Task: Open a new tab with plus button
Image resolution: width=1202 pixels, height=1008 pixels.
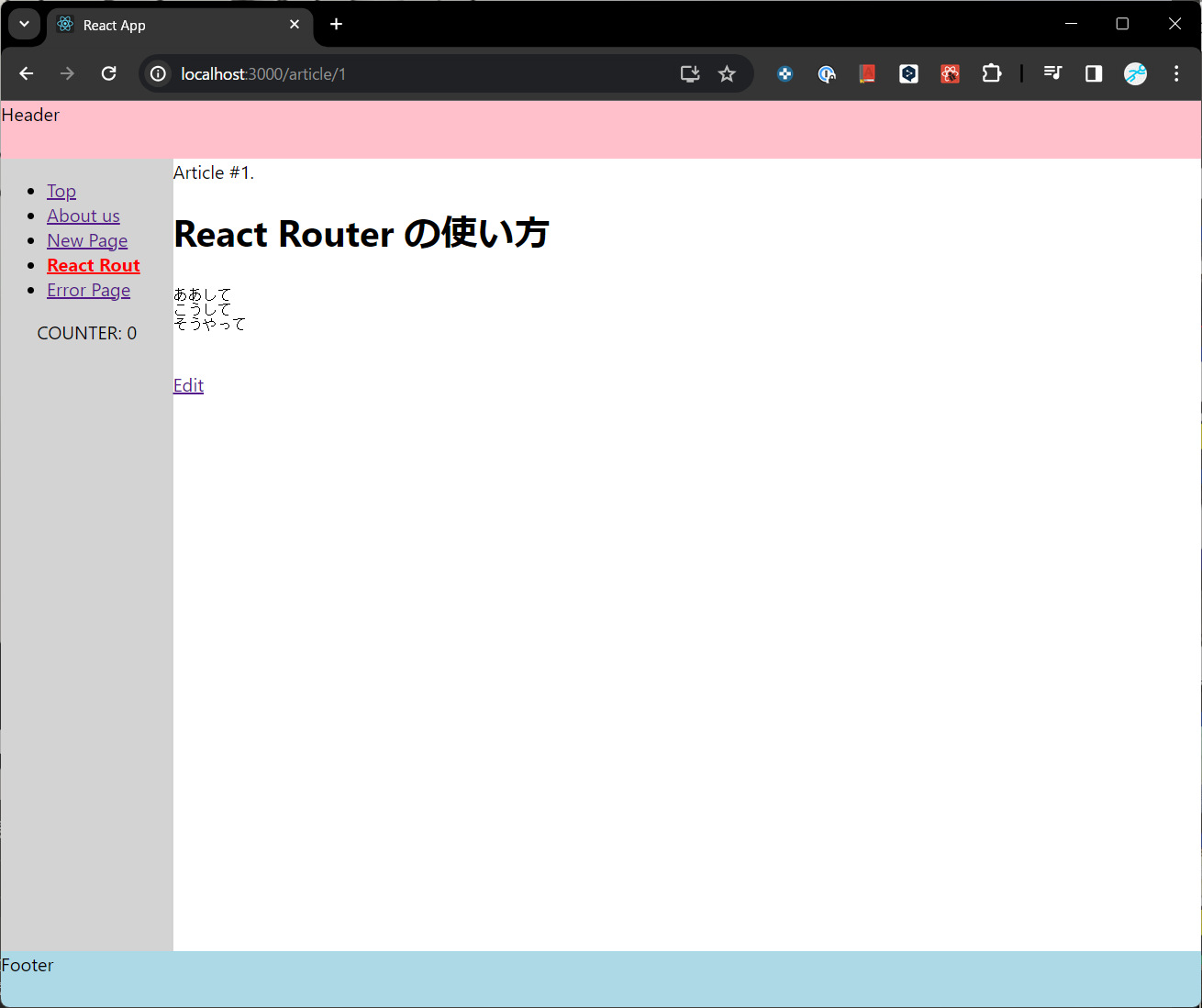Action: 337,24
